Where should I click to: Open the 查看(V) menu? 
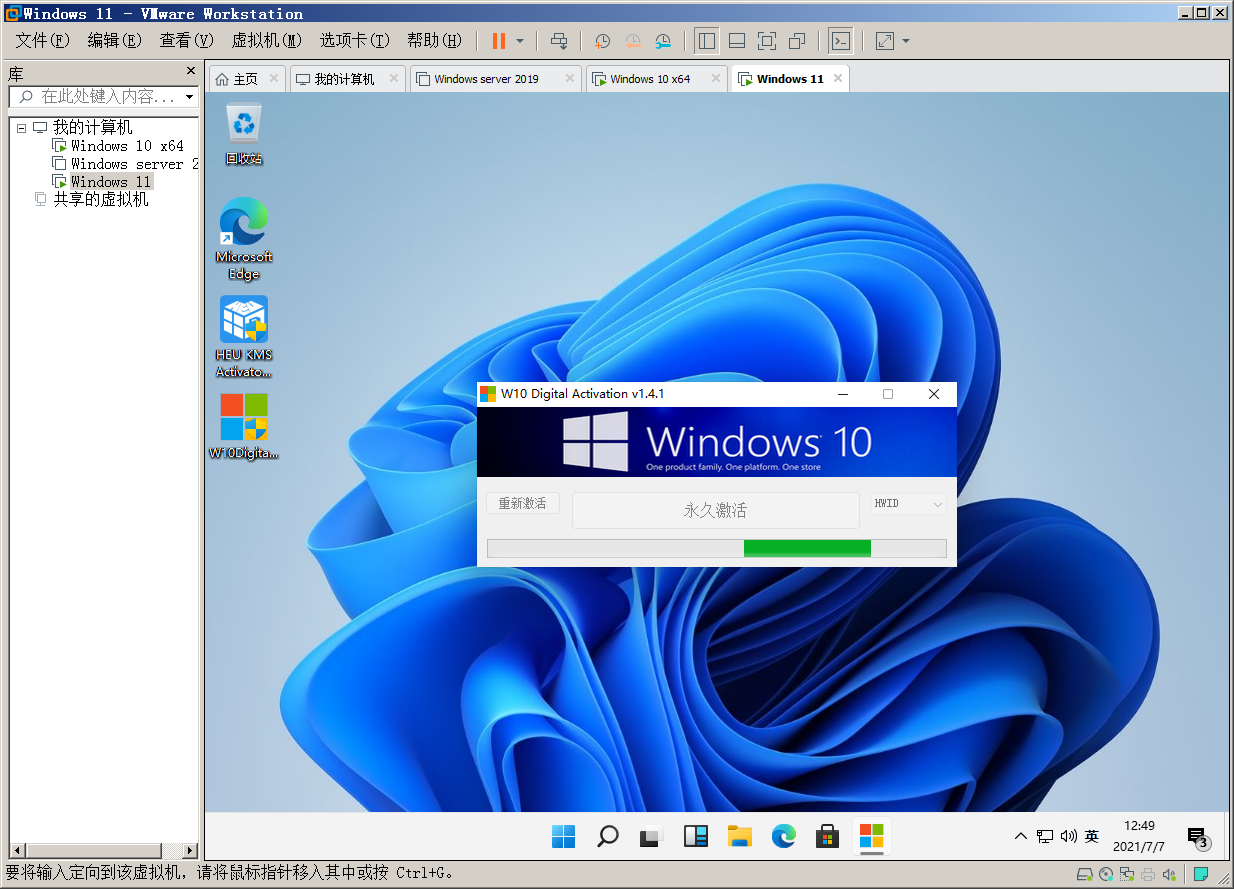(x=187, y=41)
